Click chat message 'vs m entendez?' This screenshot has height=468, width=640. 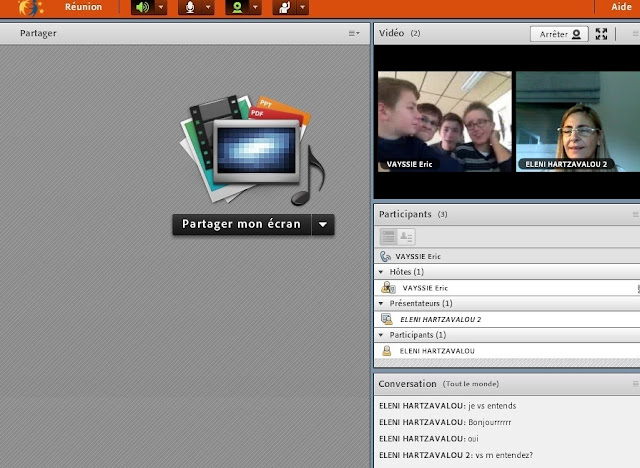pyautogui.click(x=504, y=455)
